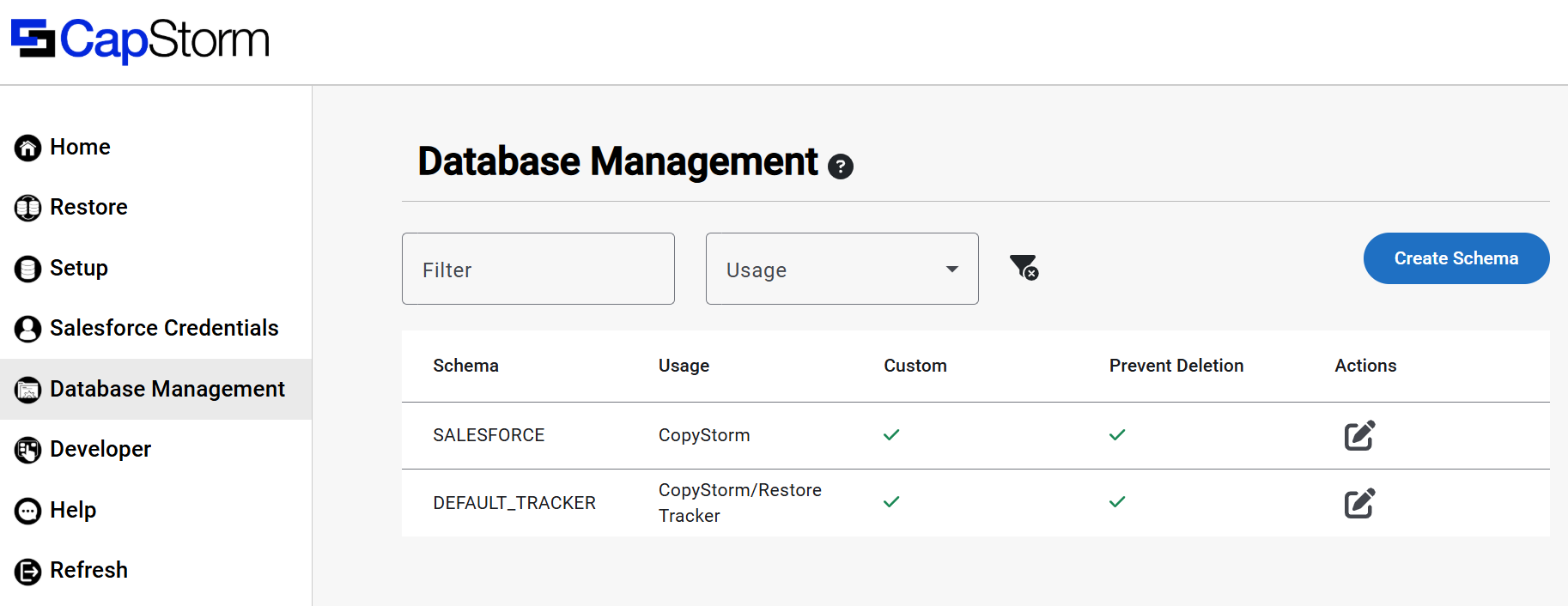
Task: Open the Usage dropdown
Action: point(842,269)
